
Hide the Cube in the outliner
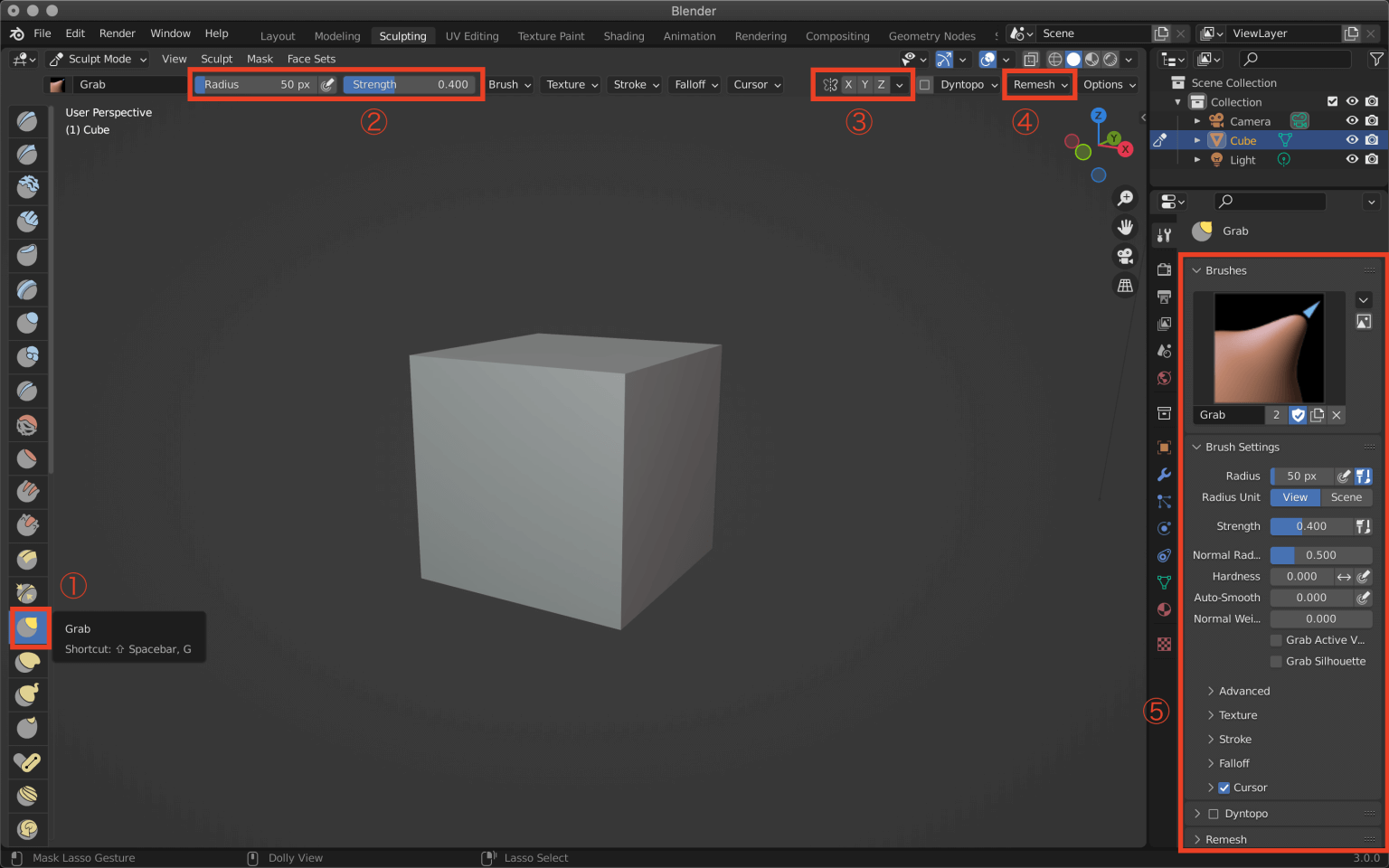pos(1352,140)
